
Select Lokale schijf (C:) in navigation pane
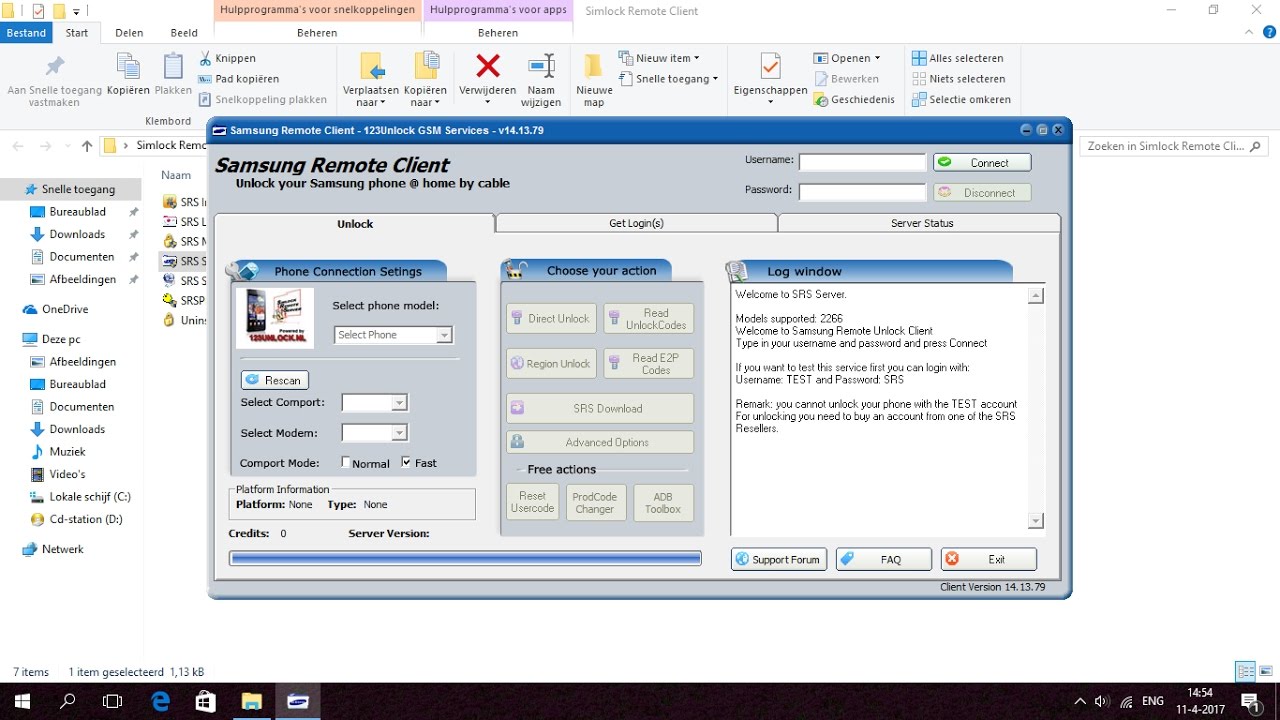[90, 497]
